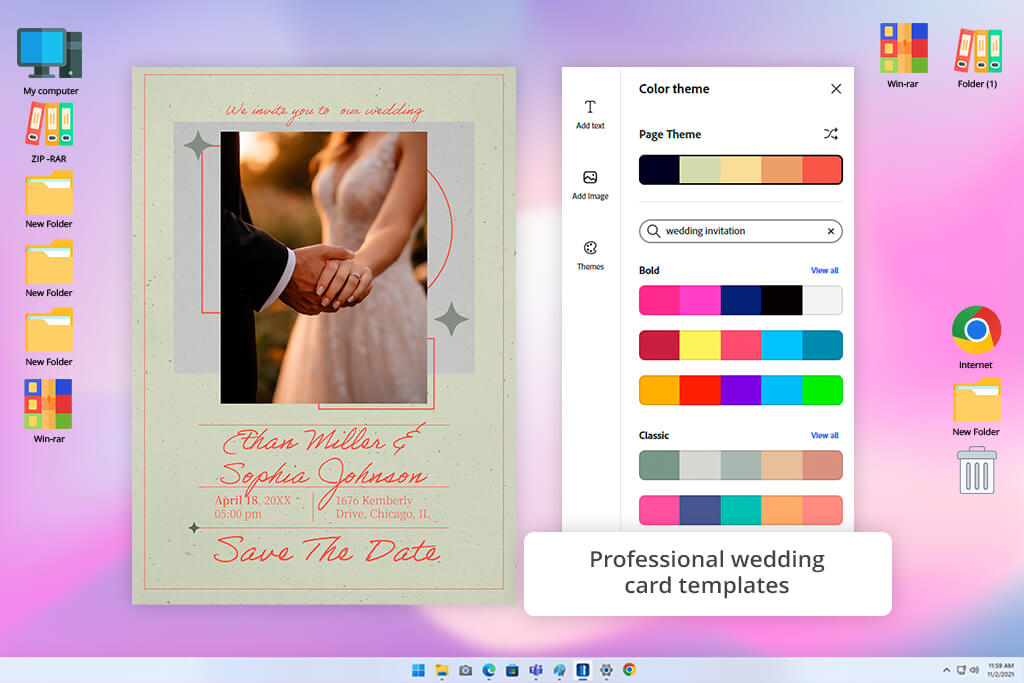Open New Folder directly below ZIP -RAR
The width and height of the screenshot is (1024, 683).
(x=49, y=200)
